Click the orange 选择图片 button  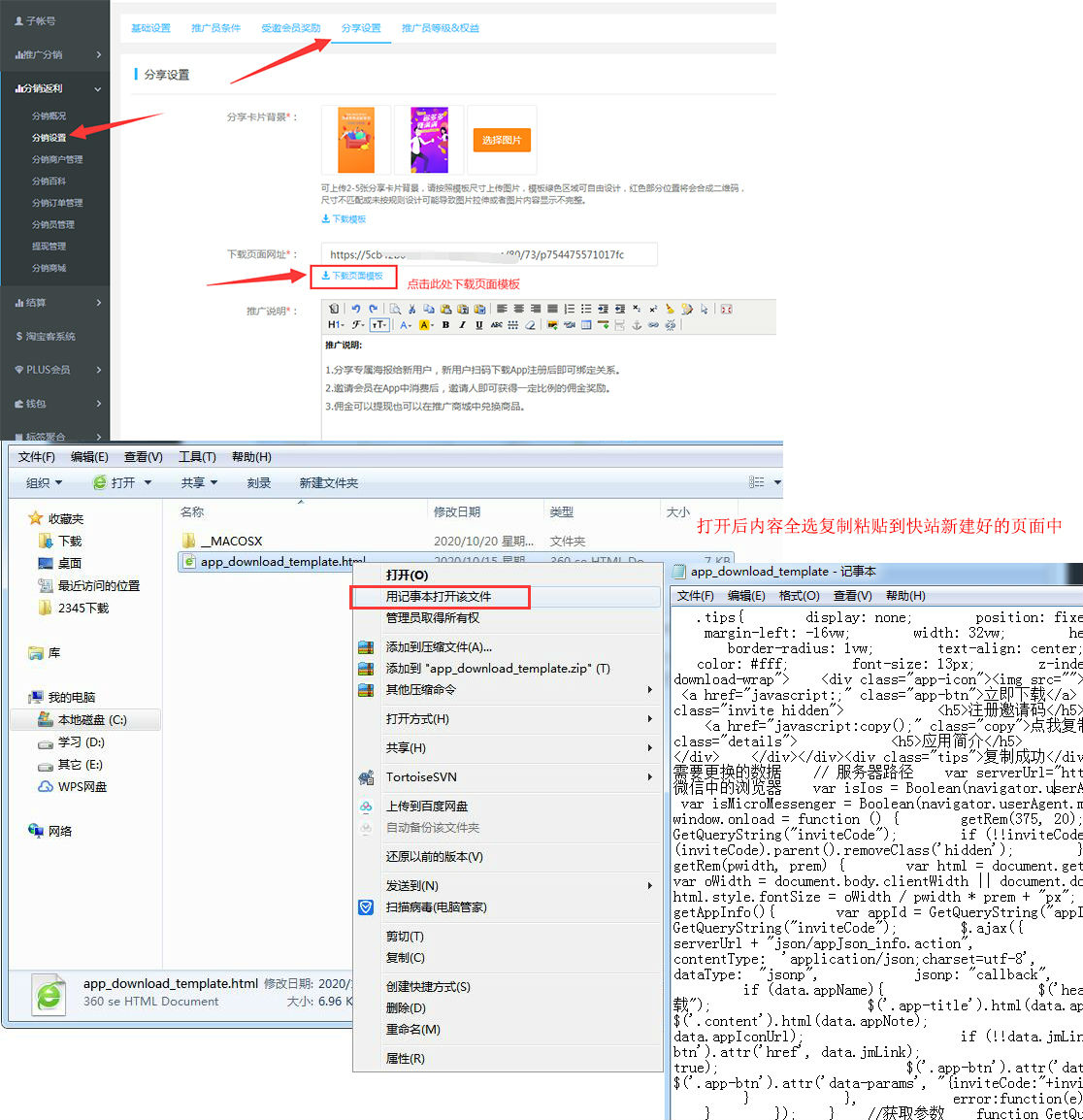(502, 141)
